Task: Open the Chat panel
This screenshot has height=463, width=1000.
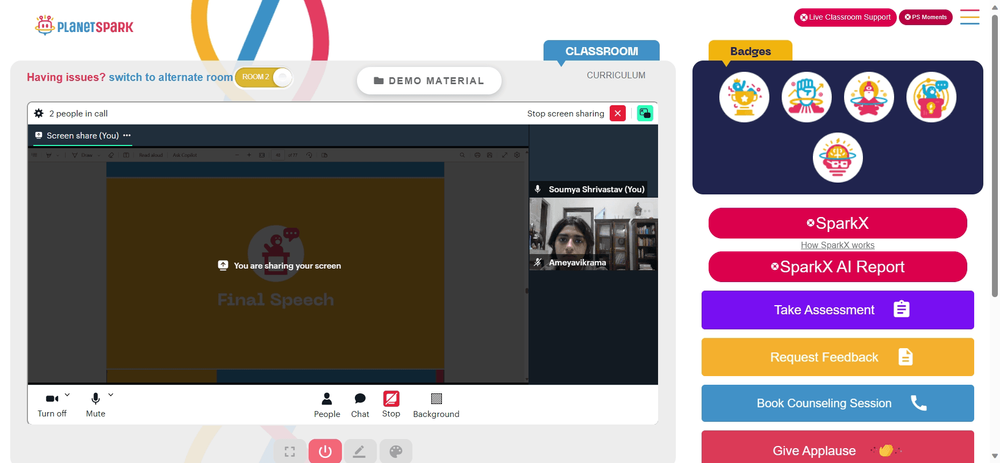Action: [x=360, y=405]
